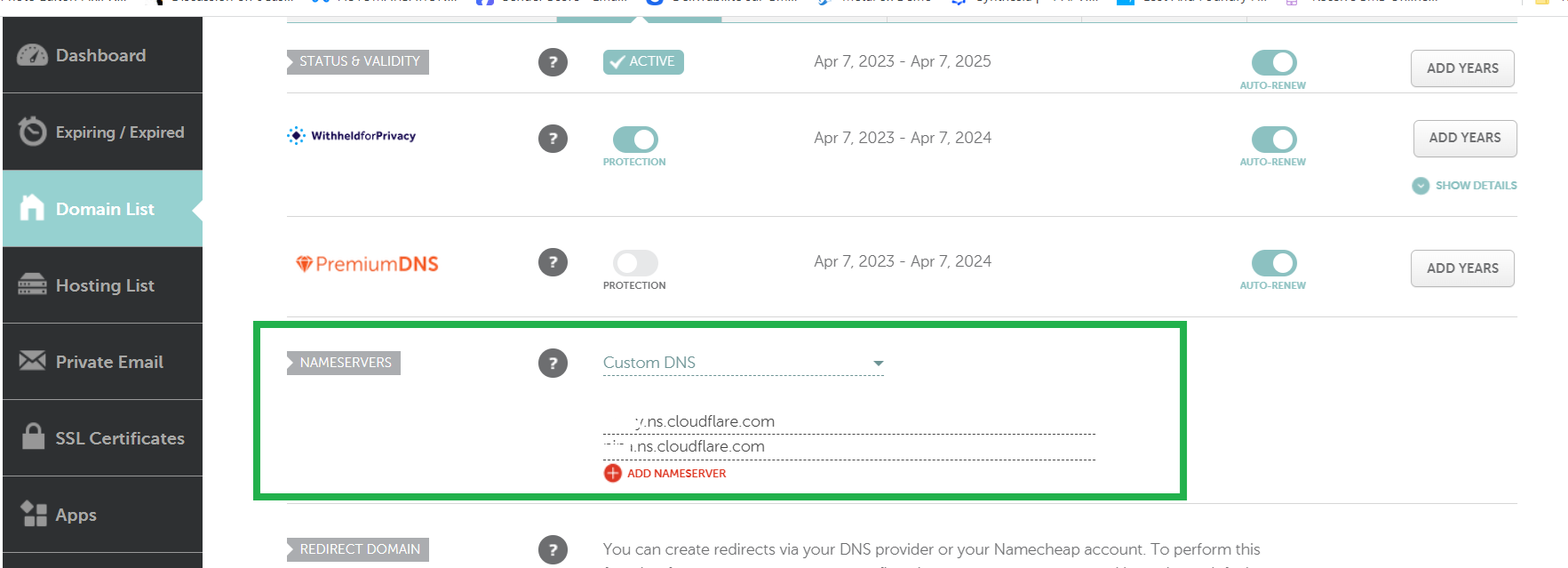Toggle auto-renew for Status & Validity

tap(1274, 63)
